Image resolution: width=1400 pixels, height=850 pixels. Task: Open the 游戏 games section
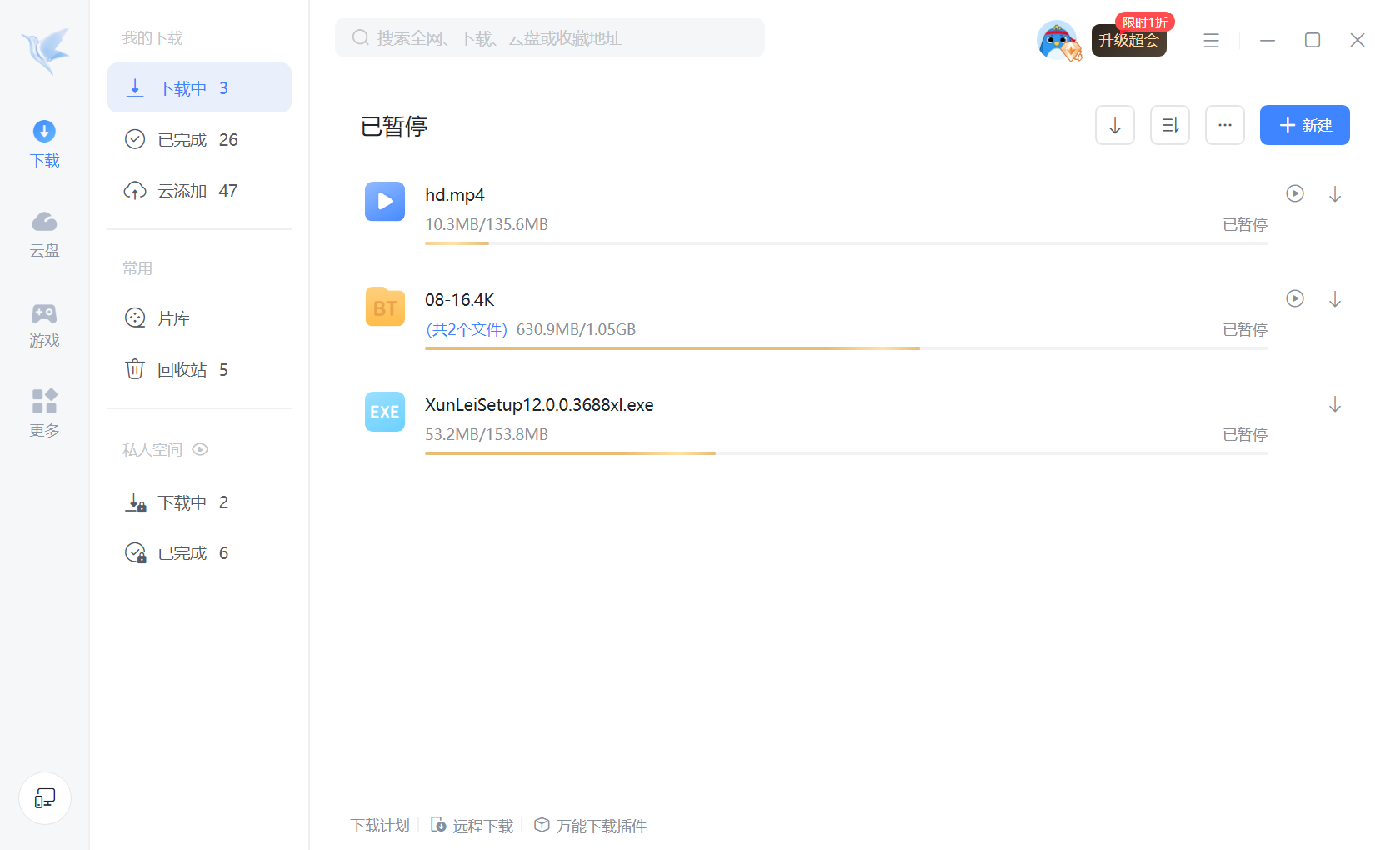[x=44, y=325]
